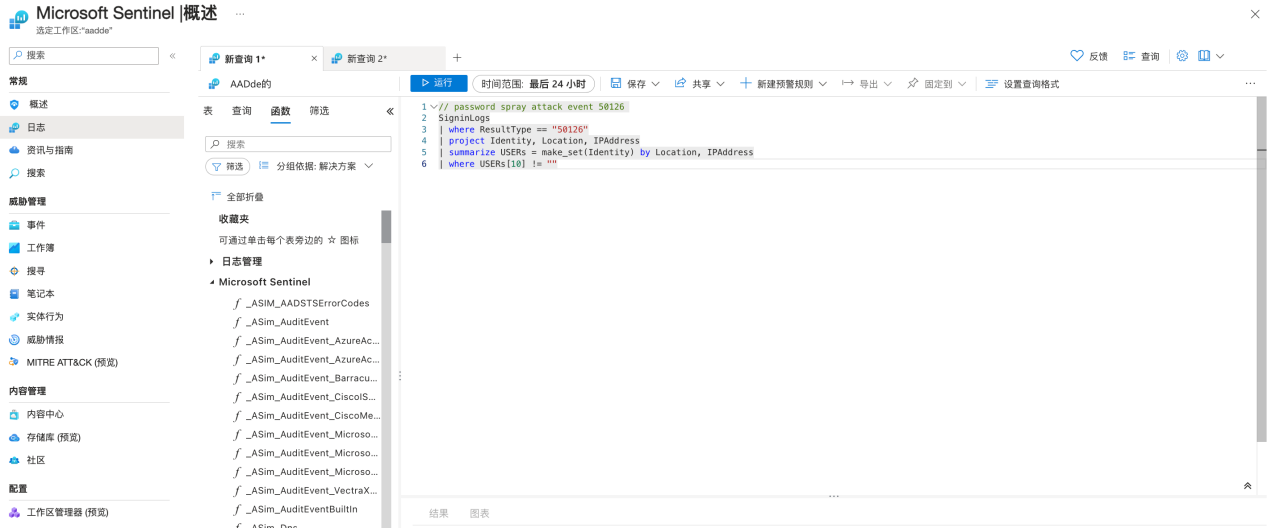Focus the functions search field
The height and width of the screenshot is (528, 1280).
tap(298, 144)
